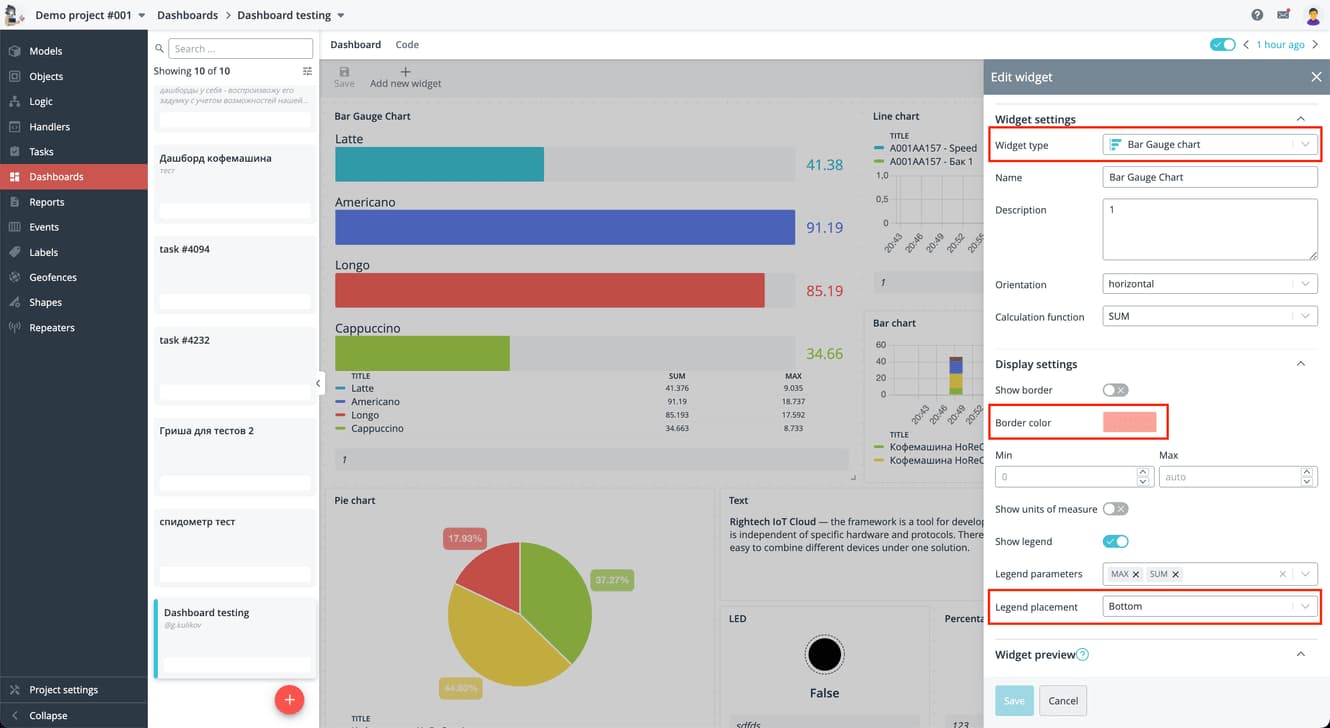Open the Legend placement dropdown
1330x728 pixels.
click(1209, 607)
